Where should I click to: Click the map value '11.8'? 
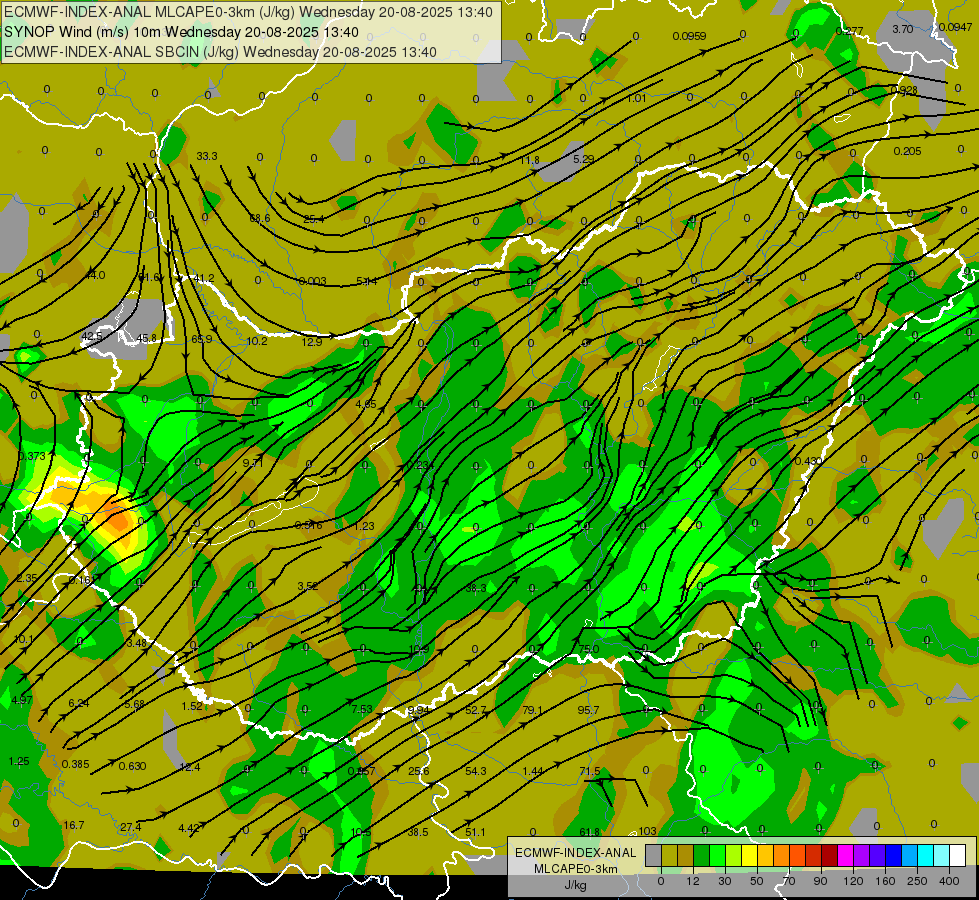529,161
